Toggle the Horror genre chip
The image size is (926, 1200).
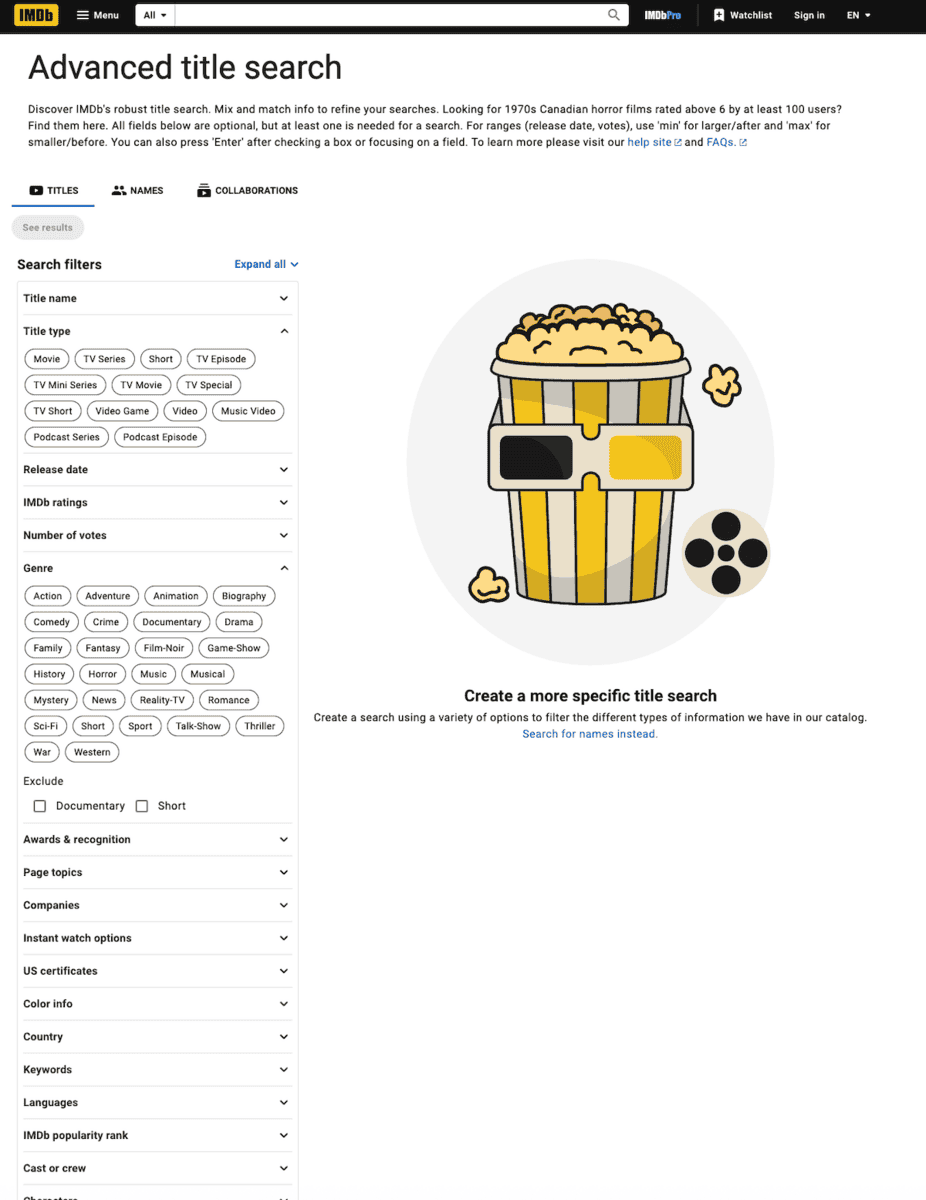(x=102, y=674)
